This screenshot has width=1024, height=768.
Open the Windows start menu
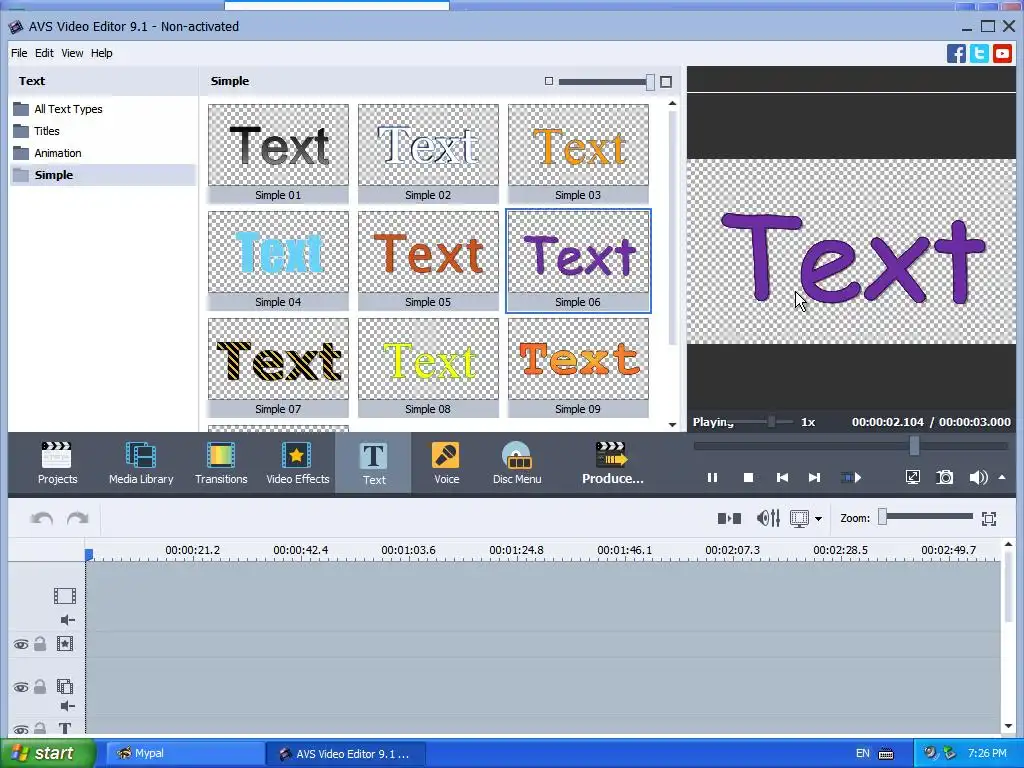48,753
